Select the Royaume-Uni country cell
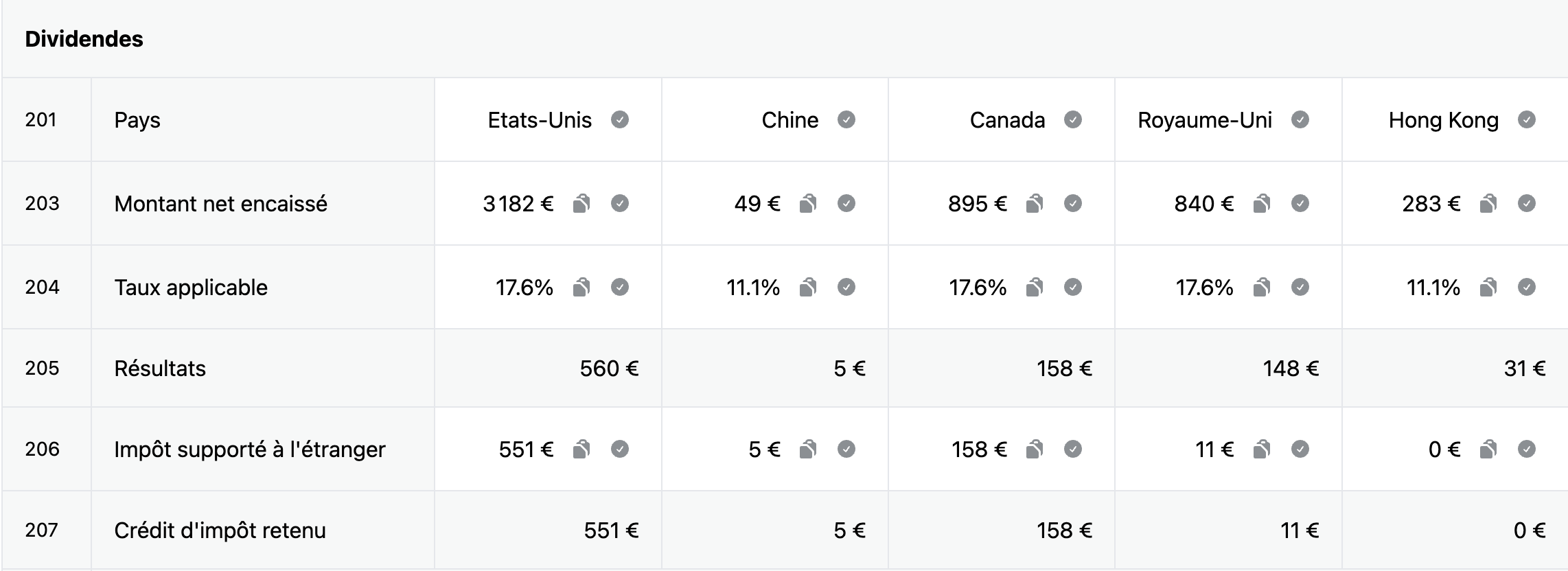Viewport: 1568px width, 571px height. [x=1205, y=121]
